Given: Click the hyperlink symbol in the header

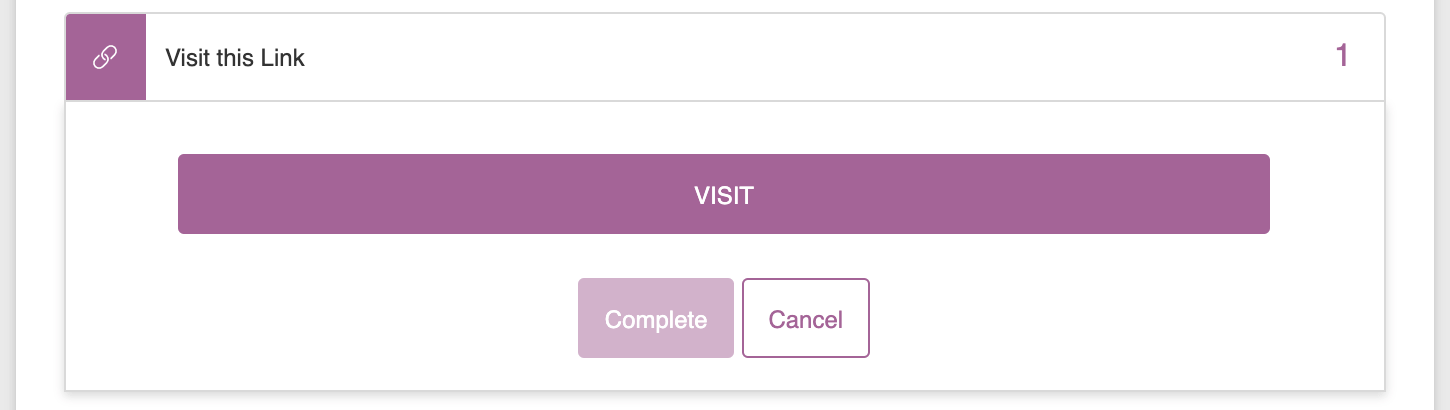Looking at the screenshot, I should point(105,58).
